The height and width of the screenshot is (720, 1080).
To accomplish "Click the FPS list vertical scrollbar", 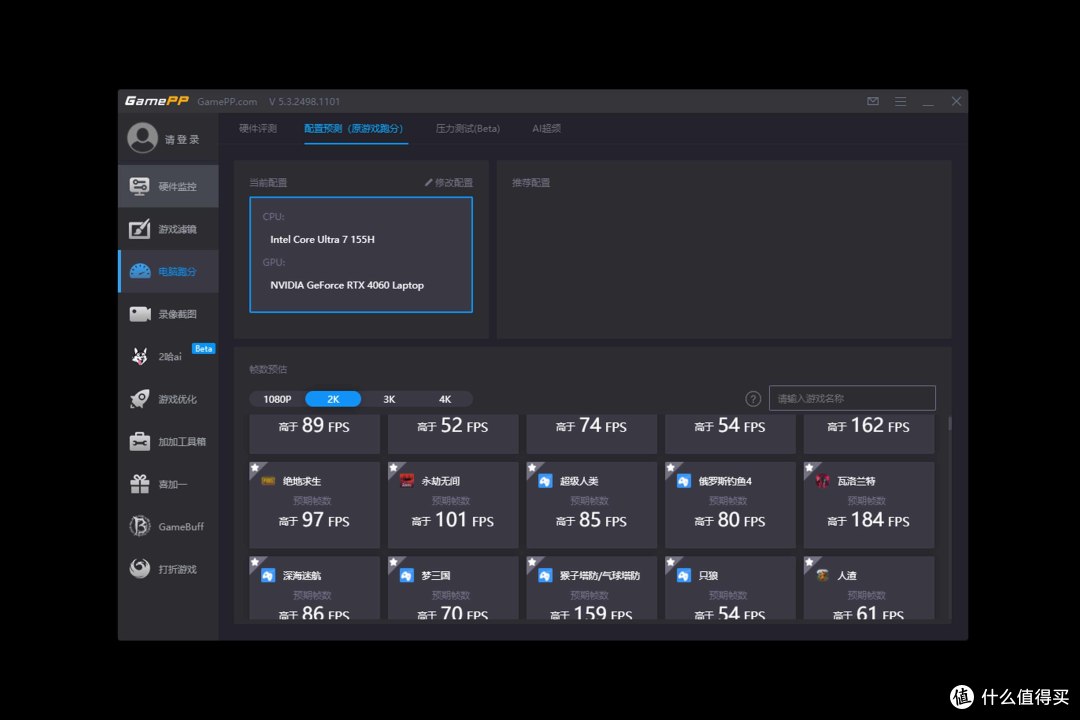I will point(950,423).
